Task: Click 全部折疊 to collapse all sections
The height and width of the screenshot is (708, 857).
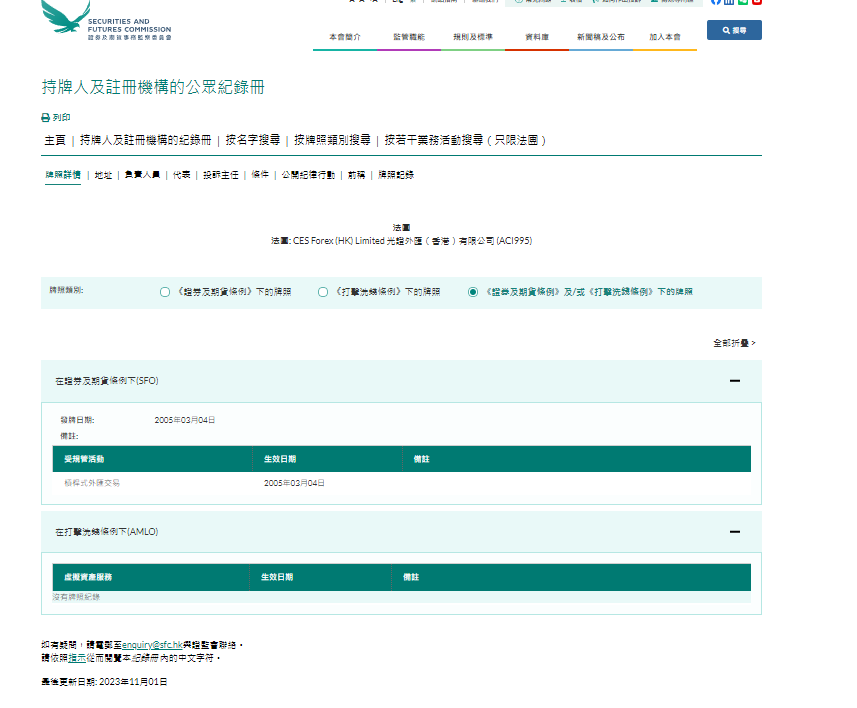Action: pyautogui.click(x=734, y=343)
